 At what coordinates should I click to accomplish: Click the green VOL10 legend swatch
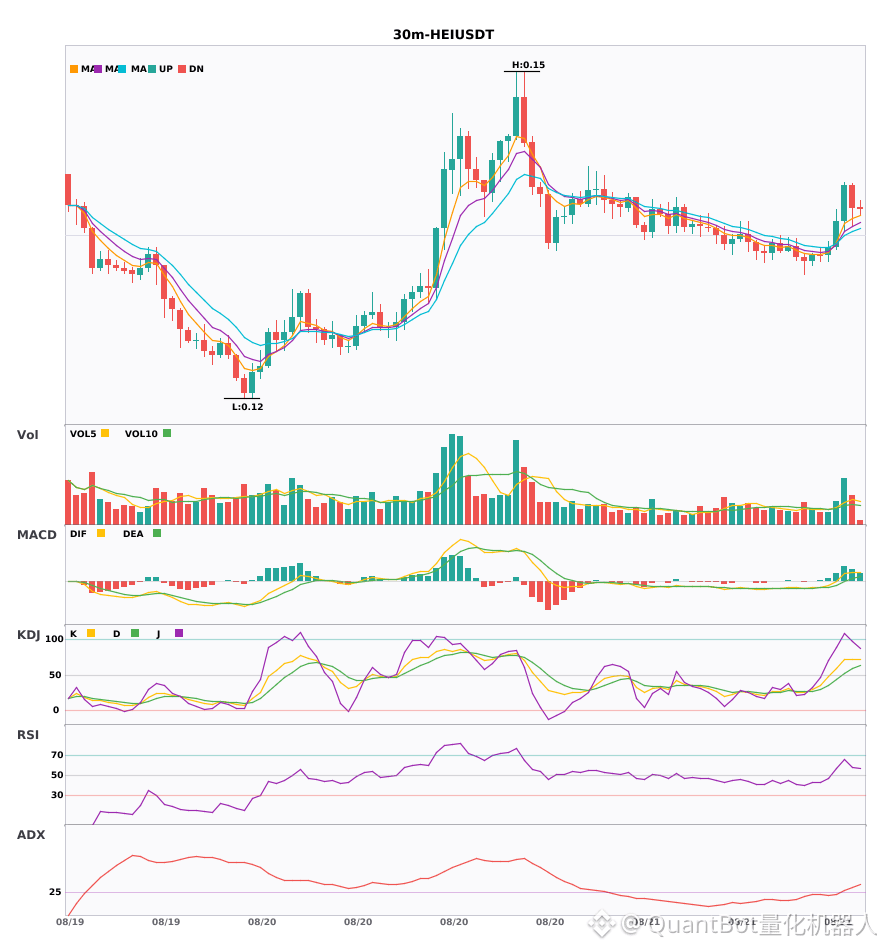coord(167,433)
